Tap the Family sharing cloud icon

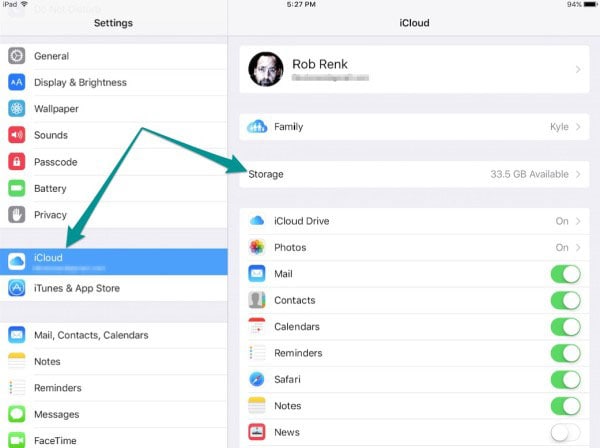tap(257, 127)
